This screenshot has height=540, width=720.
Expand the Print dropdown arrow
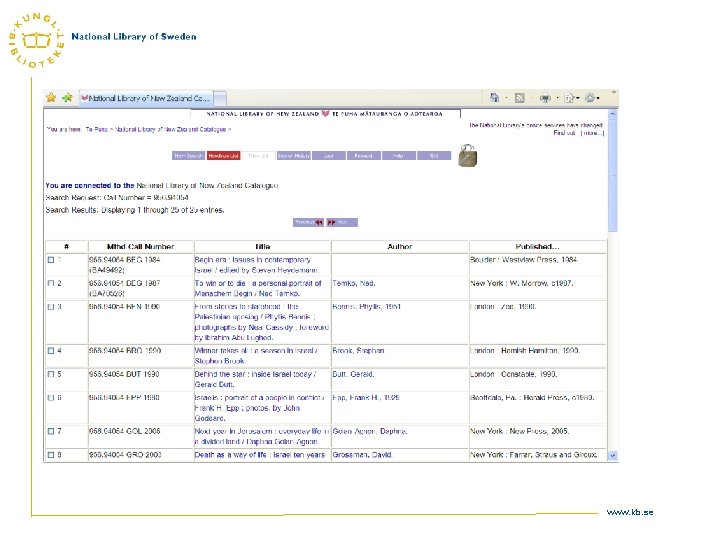coord(557,98)
